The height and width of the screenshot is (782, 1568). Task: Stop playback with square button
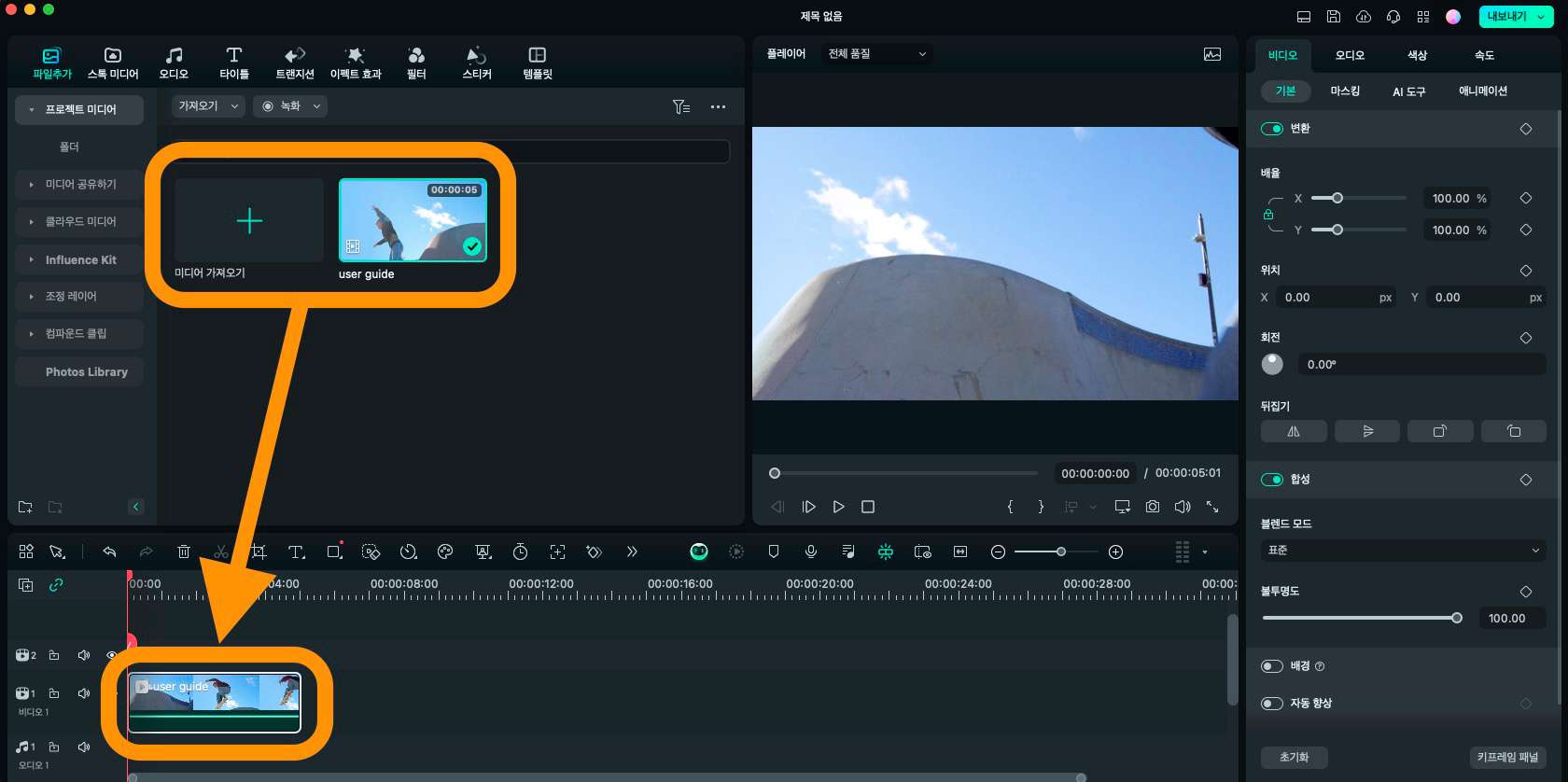click(868, 507)
